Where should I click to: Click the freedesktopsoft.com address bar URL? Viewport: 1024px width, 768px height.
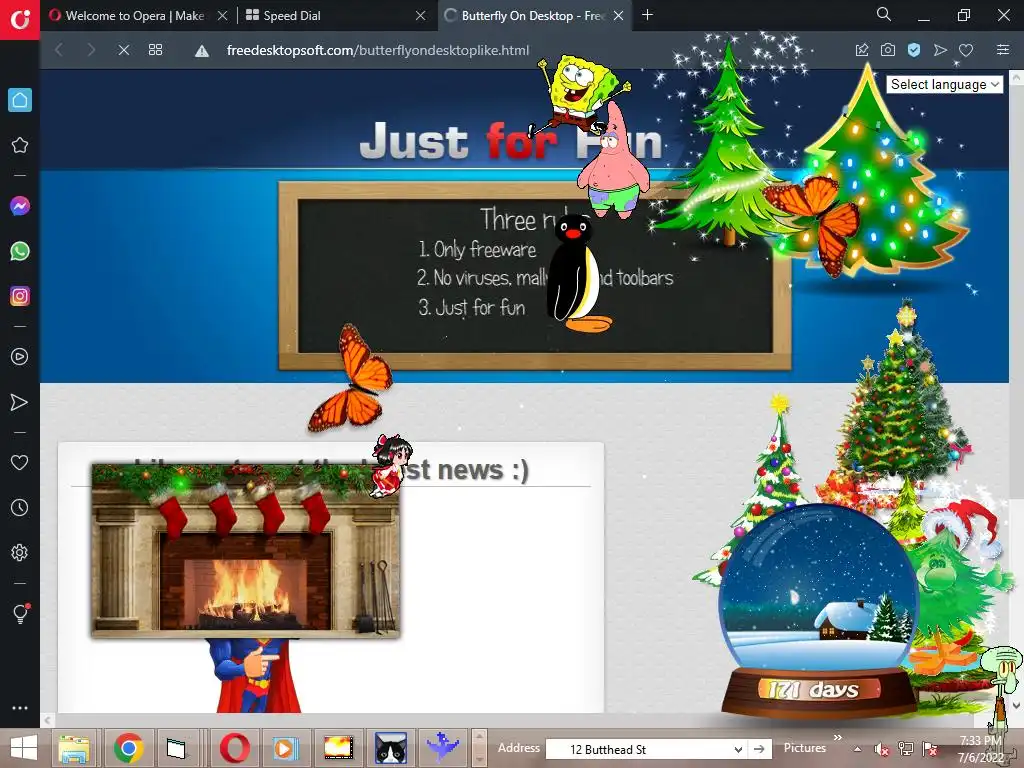click(377, 50)
